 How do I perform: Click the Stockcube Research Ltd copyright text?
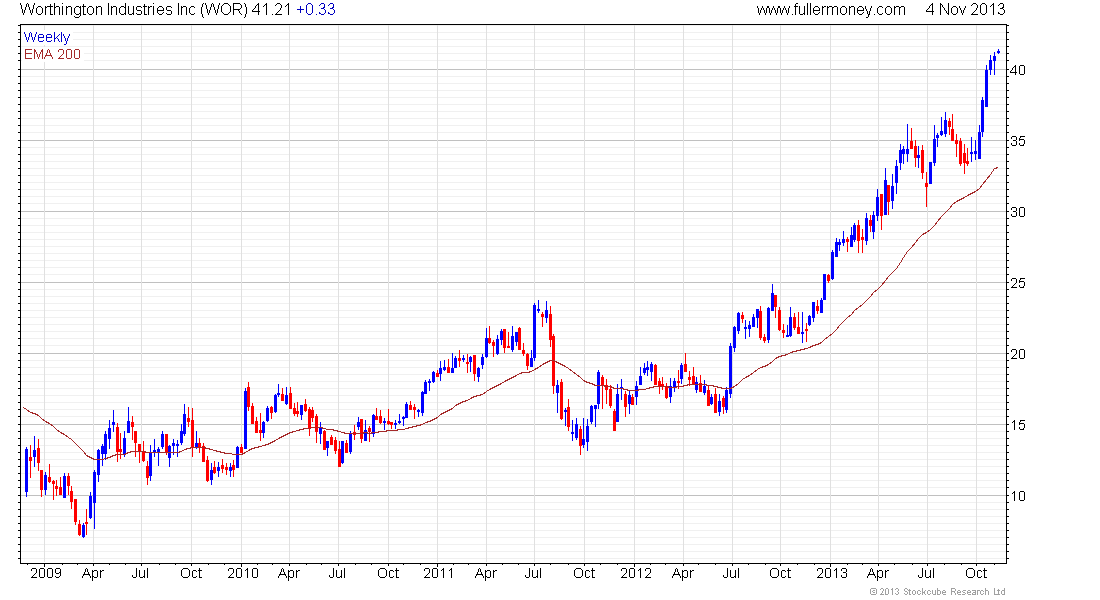coord(937,592)
